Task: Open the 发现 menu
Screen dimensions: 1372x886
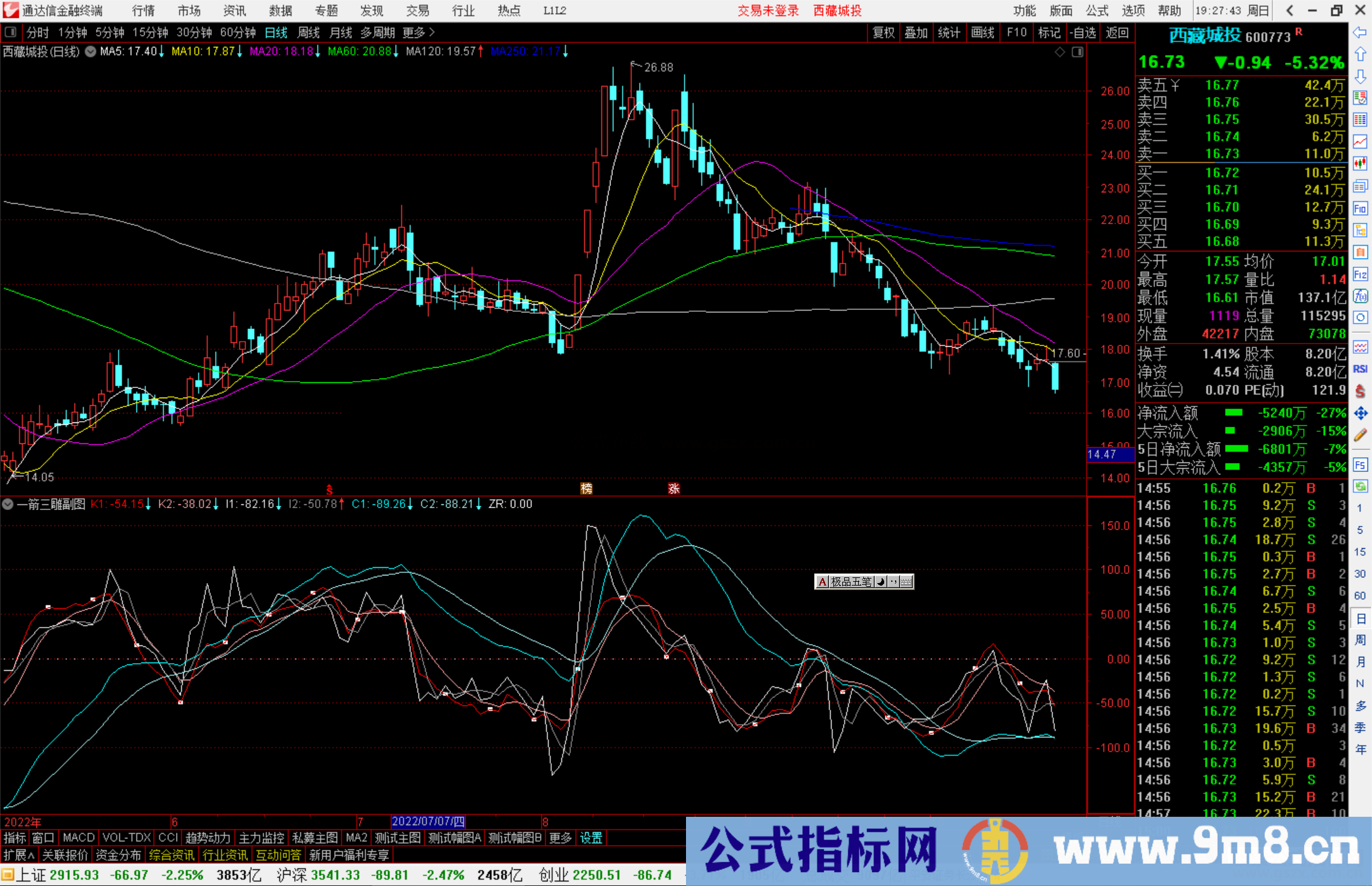Action: point(372,10)
